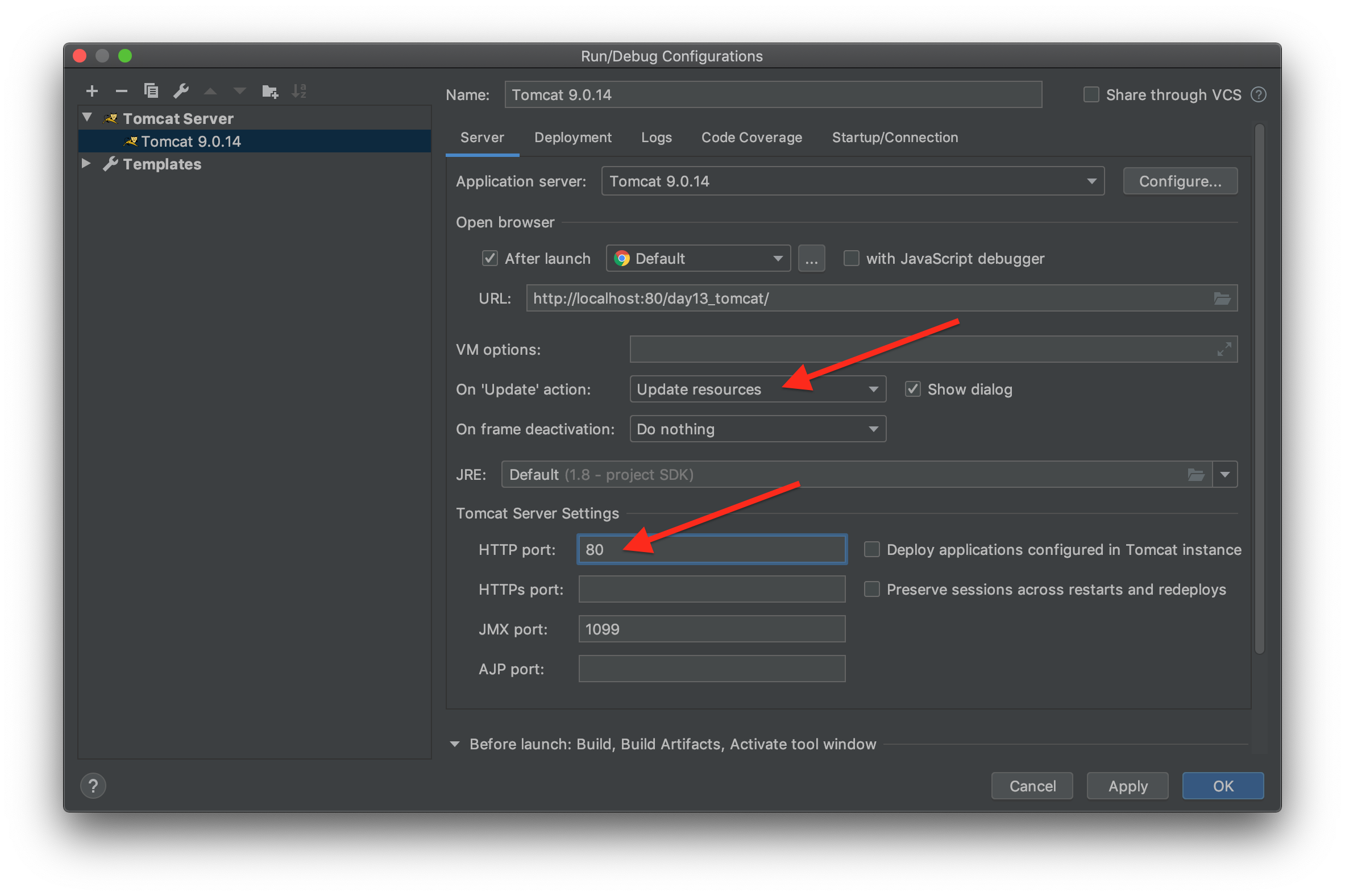Click the copy configuration icon
Viewport: 1345px width, 896px height.
coord(151,91)
